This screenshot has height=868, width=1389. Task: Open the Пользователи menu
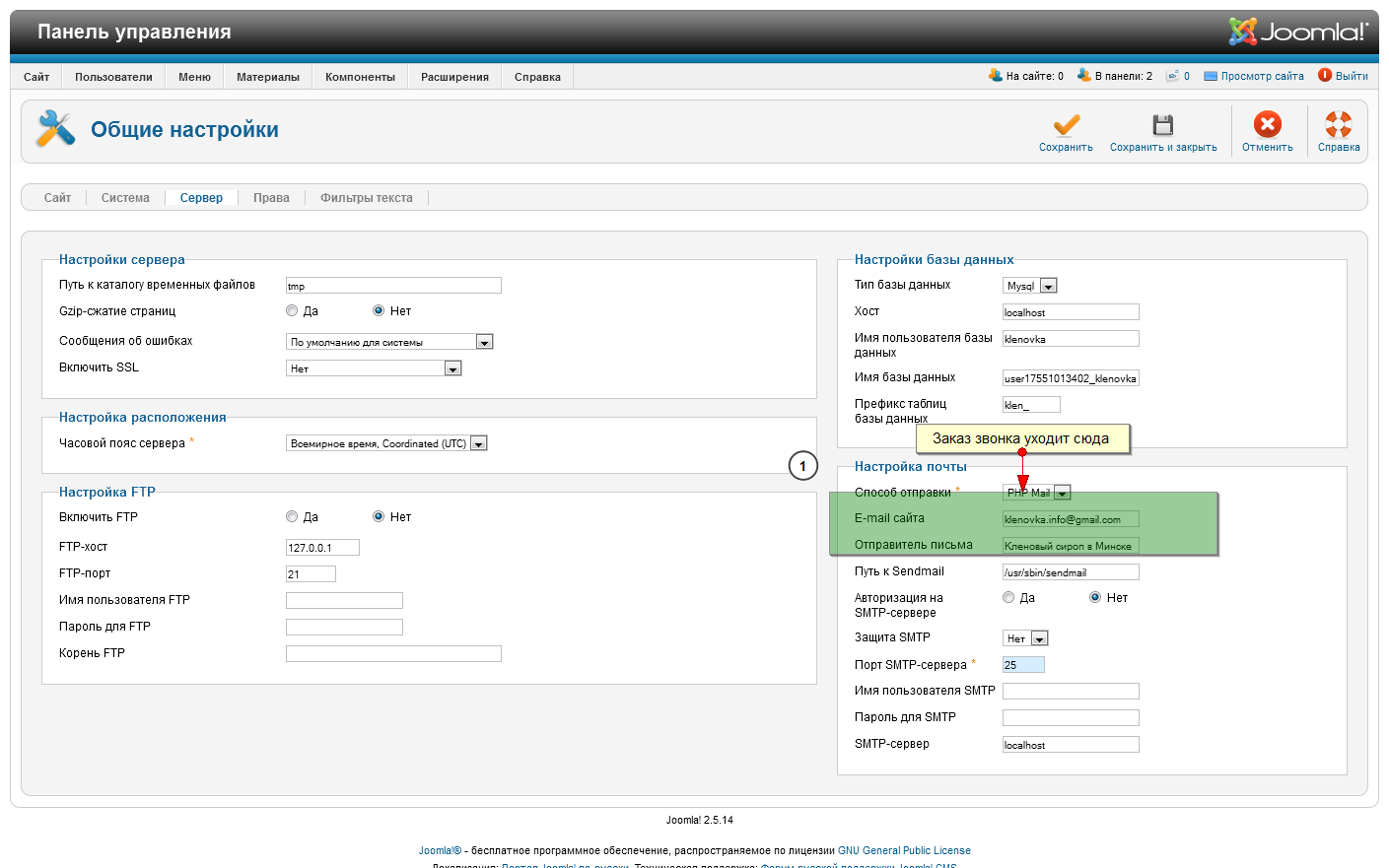[x=113, y=77]
